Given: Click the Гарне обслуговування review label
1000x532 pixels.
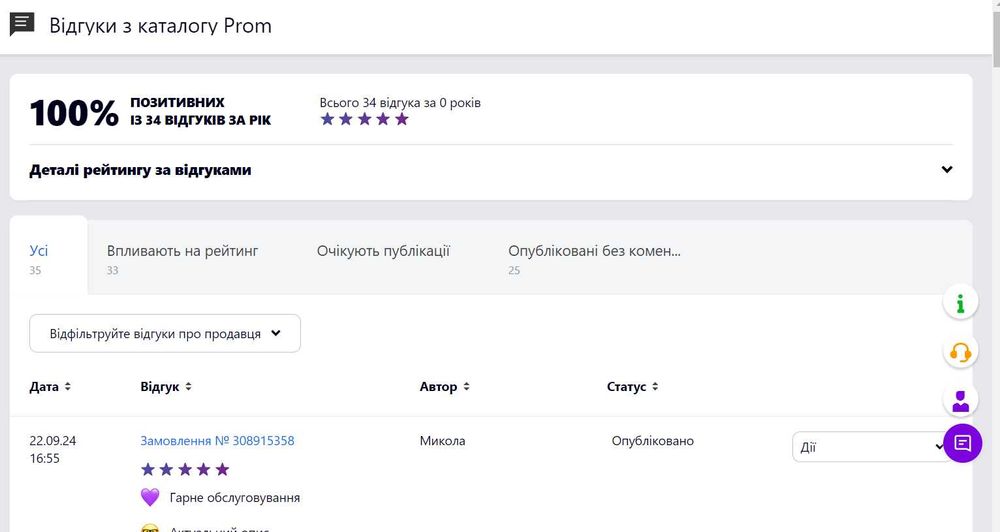Looking at the screenshot, I should tap(235, 498).
